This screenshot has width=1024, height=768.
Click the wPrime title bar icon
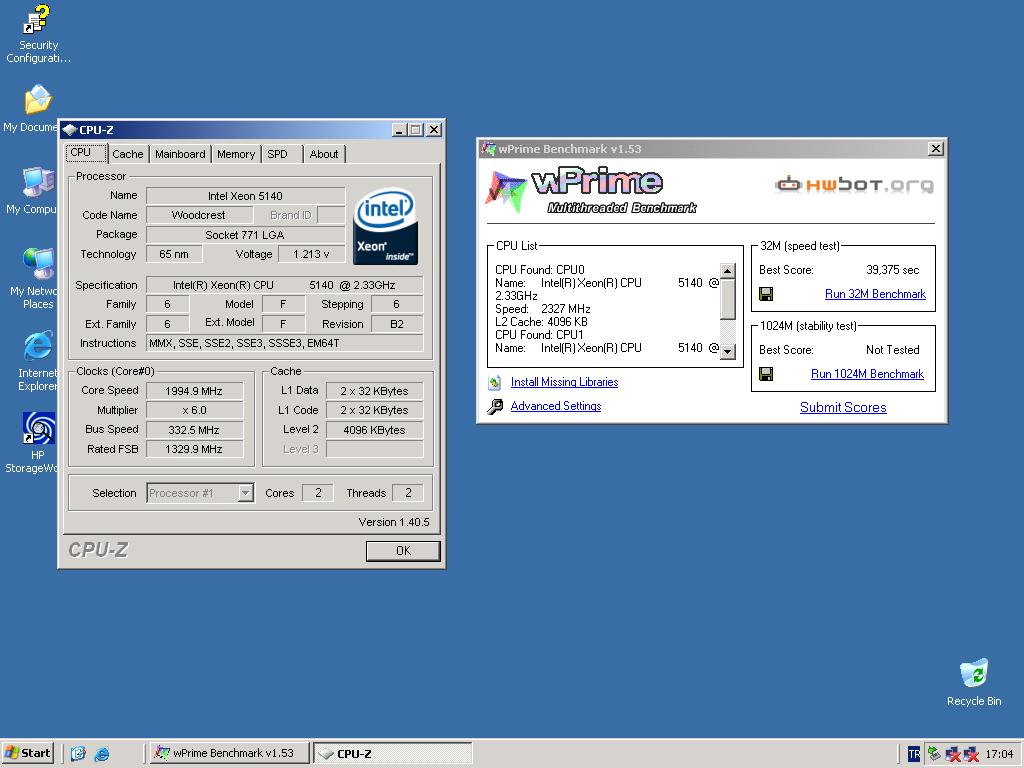pos(488,149)
